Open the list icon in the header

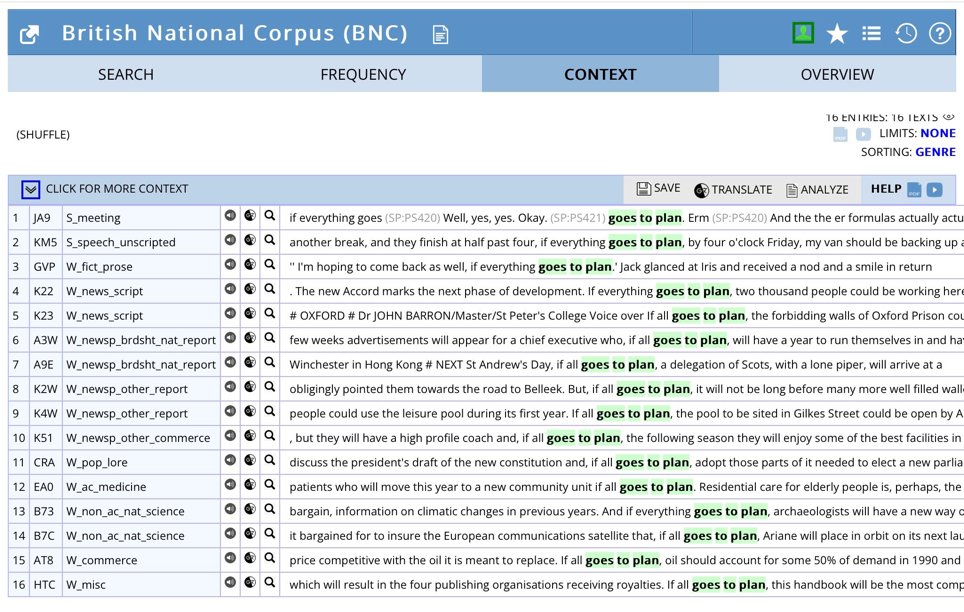click(871, 33)
